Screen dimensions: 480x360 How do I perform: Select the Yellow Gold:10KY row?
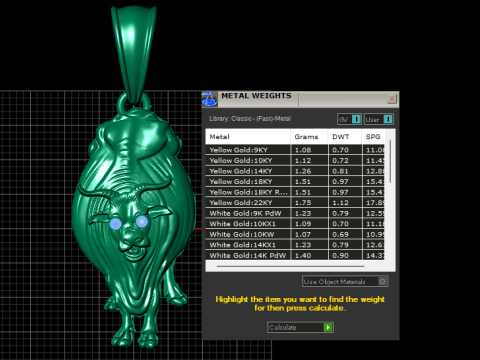click(295, 161)
